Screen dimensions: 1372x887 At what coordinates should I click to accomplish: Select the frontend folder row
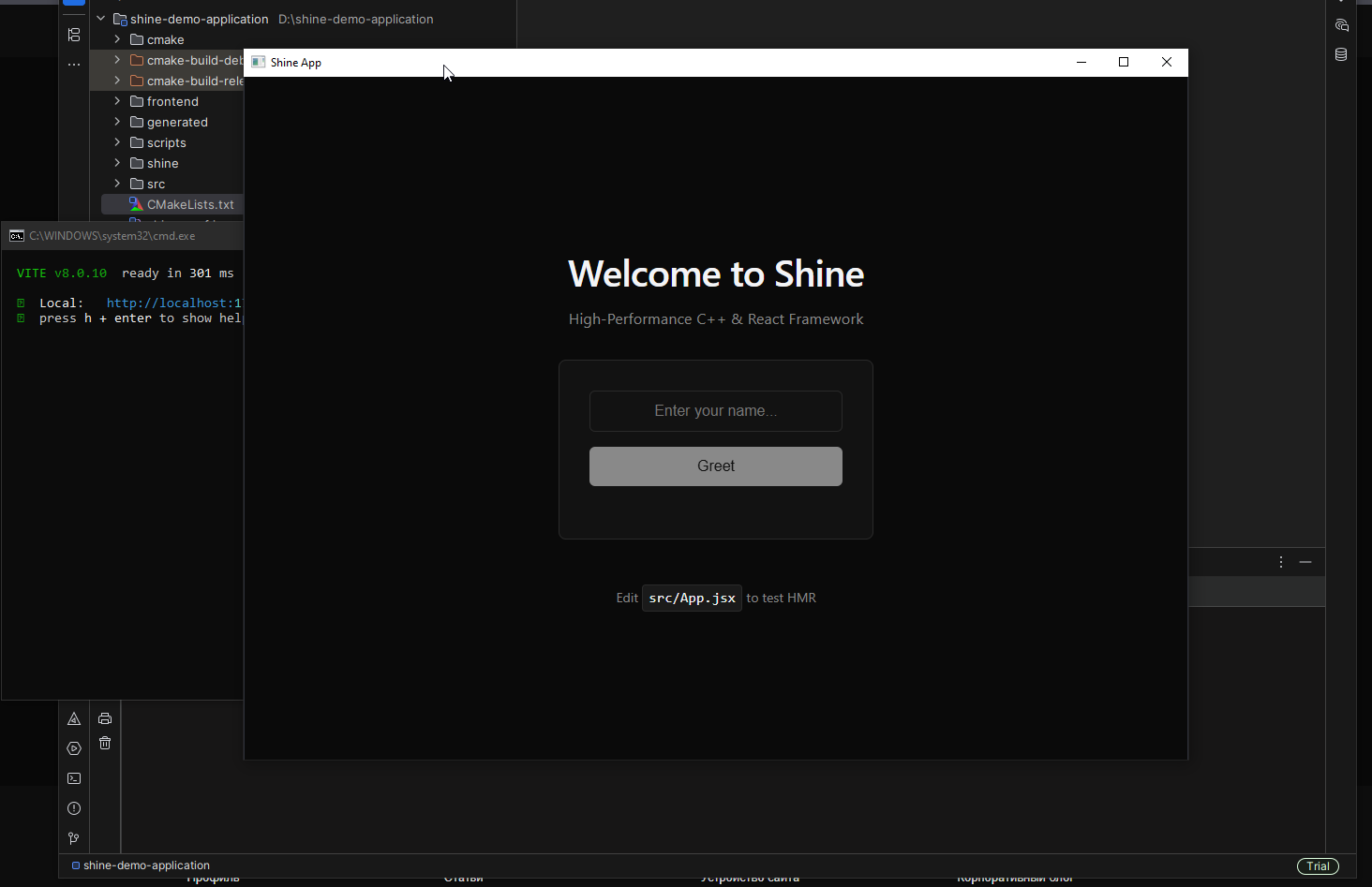[x=167, y=101]
